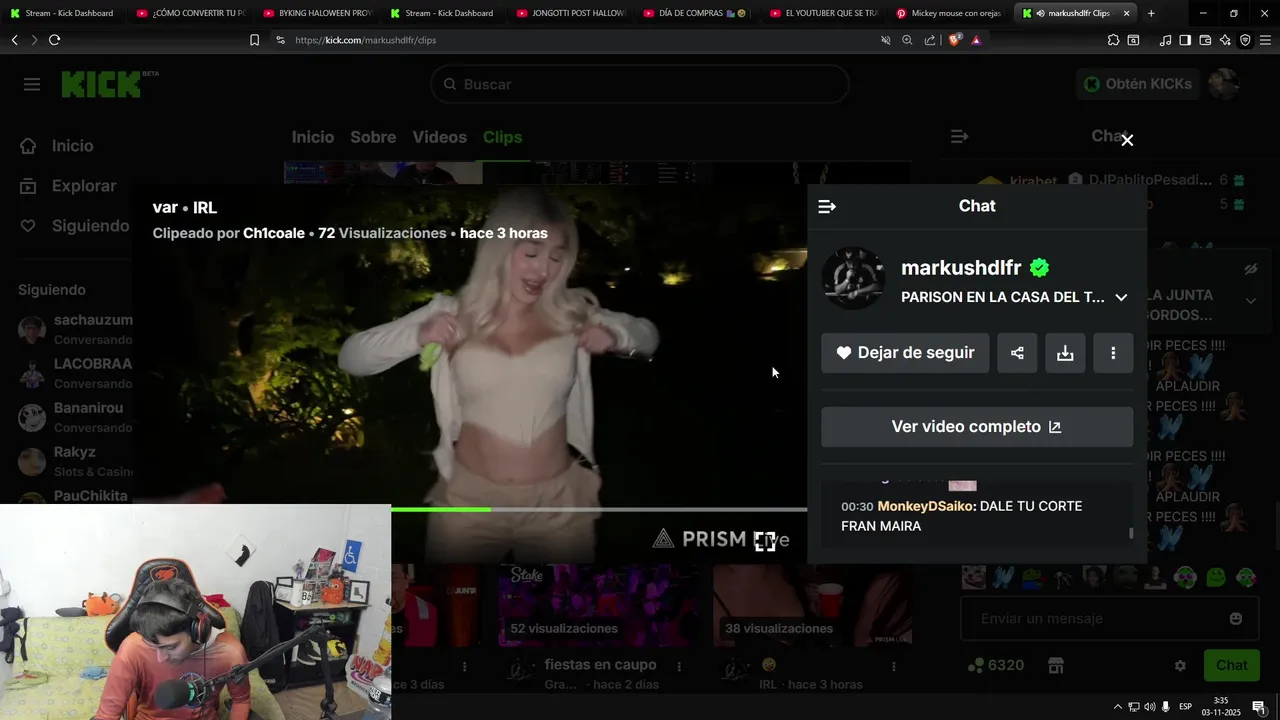Click the site settings icon left of the URL
The width and height of the screenshot is (1280, 720).
tap(280, 40)
